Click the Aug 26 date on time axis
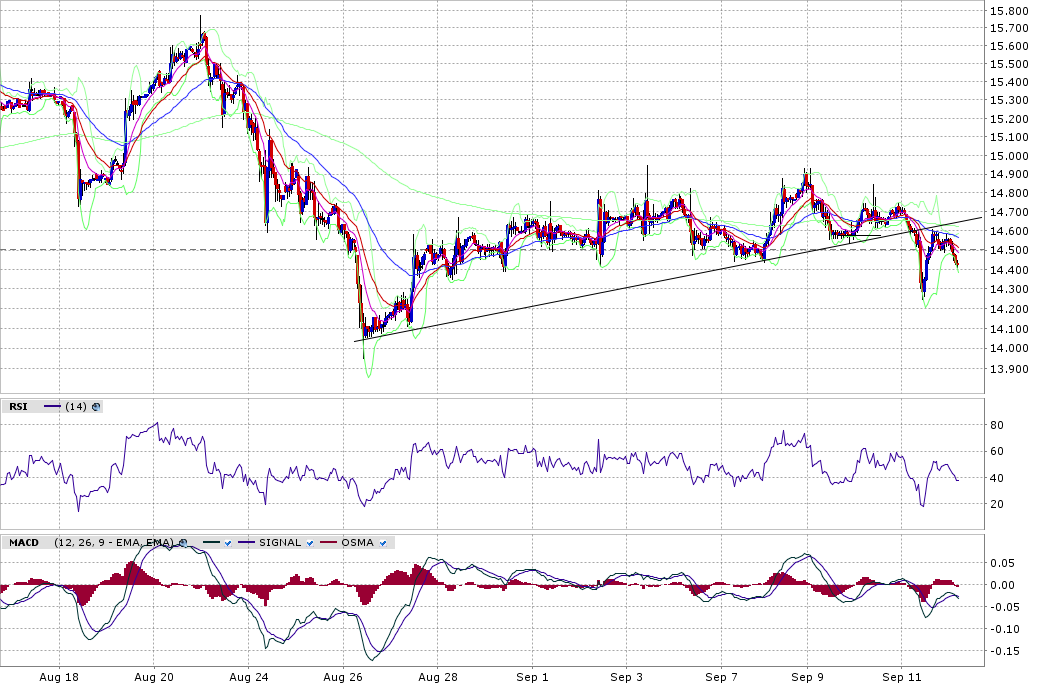The width and height of the screenshot is (1037, 691). click(342, 677)
